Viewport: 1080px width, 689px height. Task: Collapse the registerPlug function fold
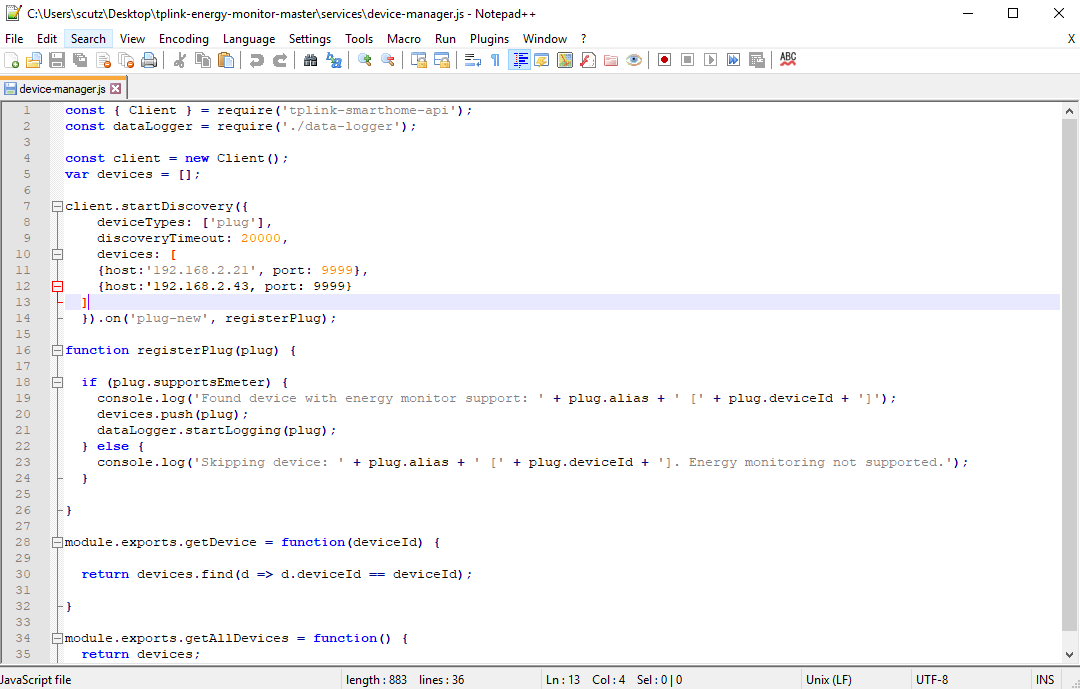[x=57, y=350]
